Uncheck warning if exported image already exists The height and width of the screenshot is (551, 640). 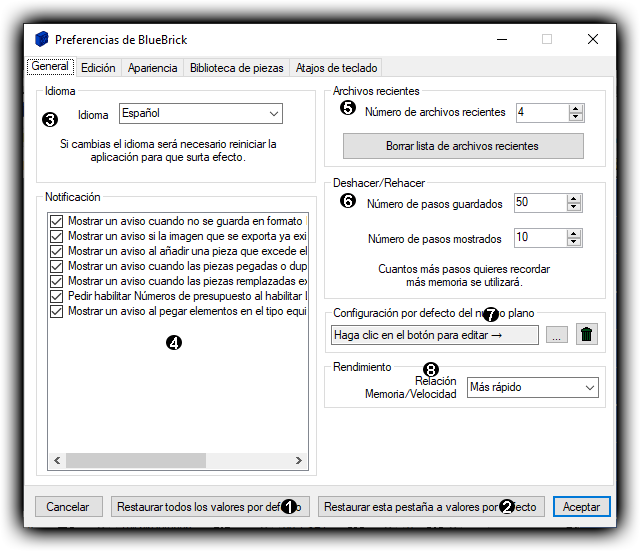pos(56,236)
